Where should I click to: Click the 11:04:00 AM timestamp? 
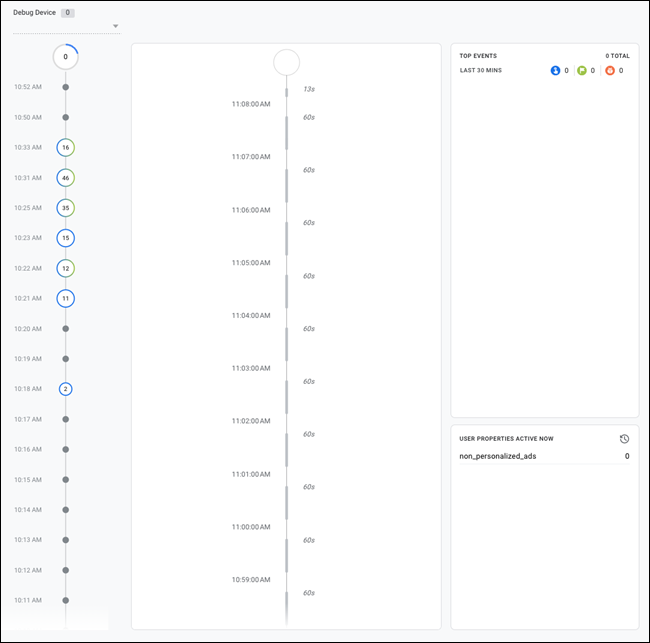click(x=251, y=315)
